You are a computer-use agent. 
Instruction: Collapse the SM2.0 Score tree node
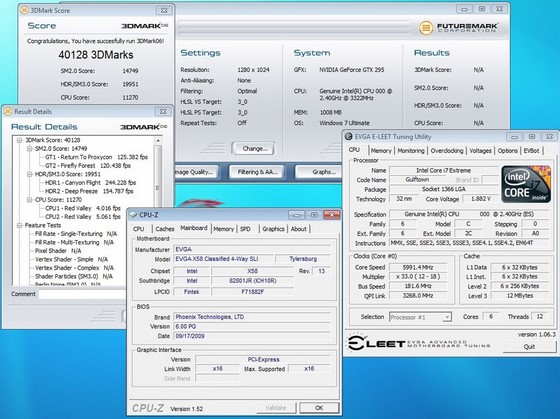point(30,149)
